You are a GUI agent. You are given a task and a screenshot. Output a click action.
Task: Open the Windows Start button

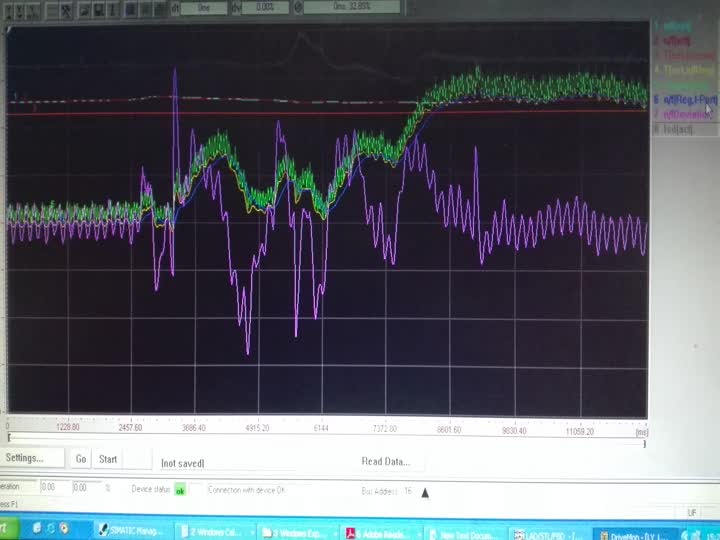pyautogui.click(x=9, y=528)
